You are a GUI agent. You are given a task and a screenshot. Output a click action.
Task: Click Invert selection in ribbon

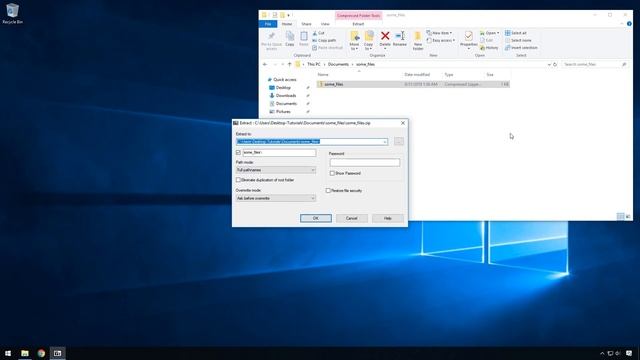click(521, 48)
